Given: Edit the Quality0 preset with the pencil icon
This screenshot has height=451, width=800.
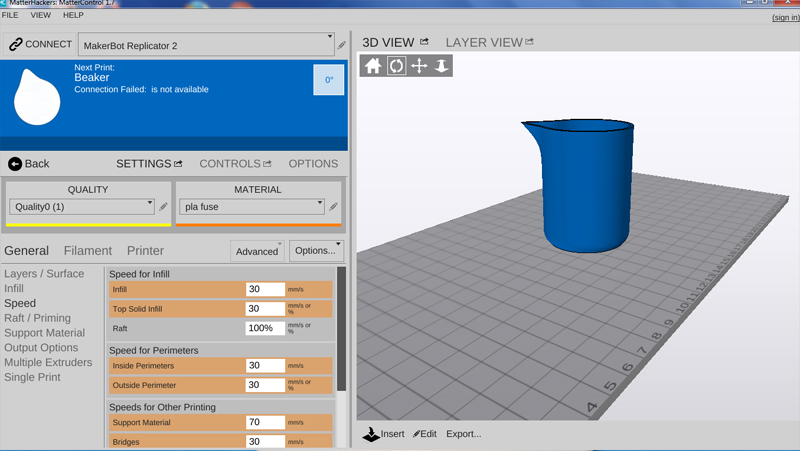Looking at the screenshot, I should pos(163,207).
